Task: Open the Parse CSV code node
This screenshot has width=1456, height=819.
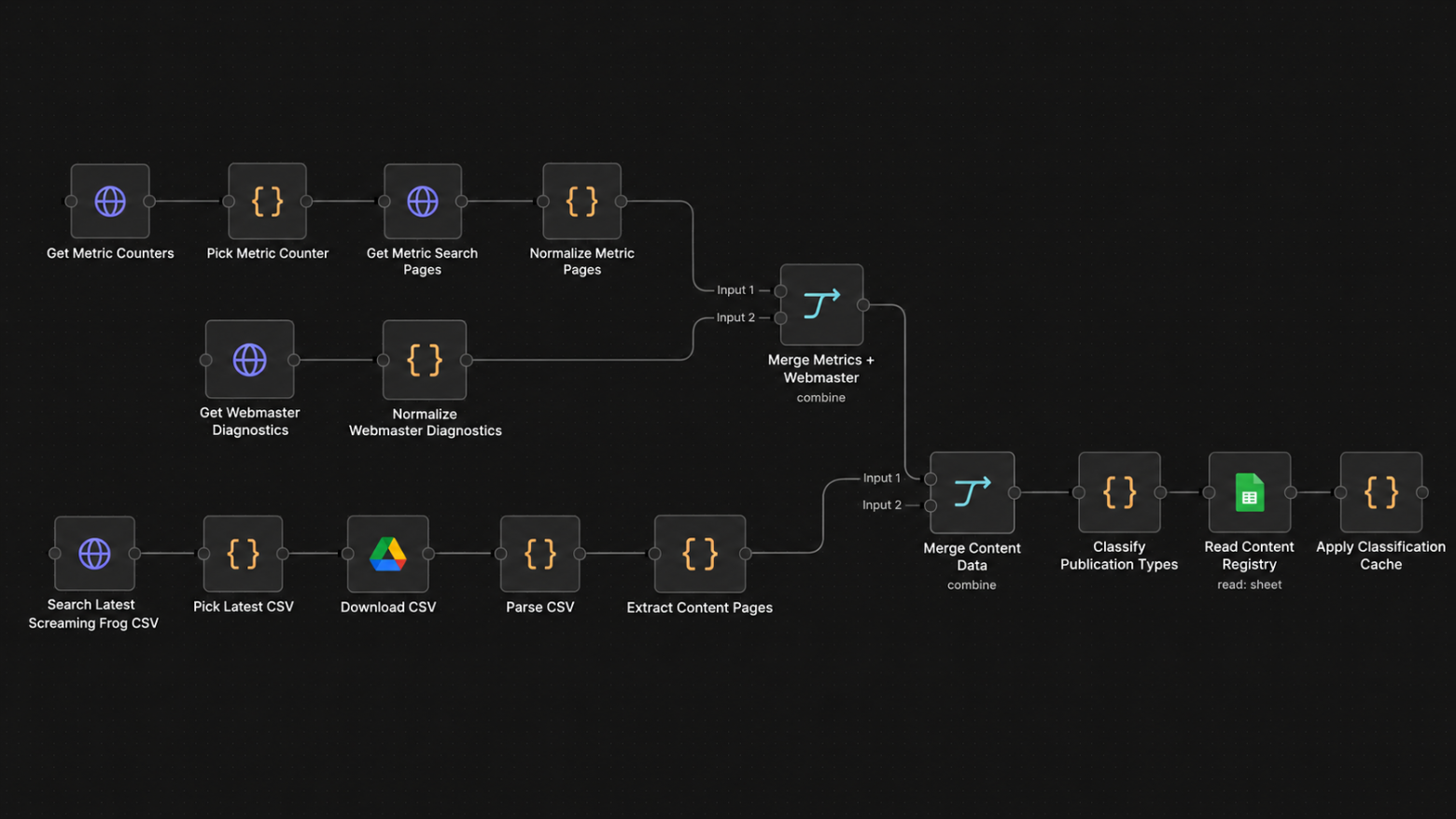Action: pyautogui.click(x=540, y=554)
